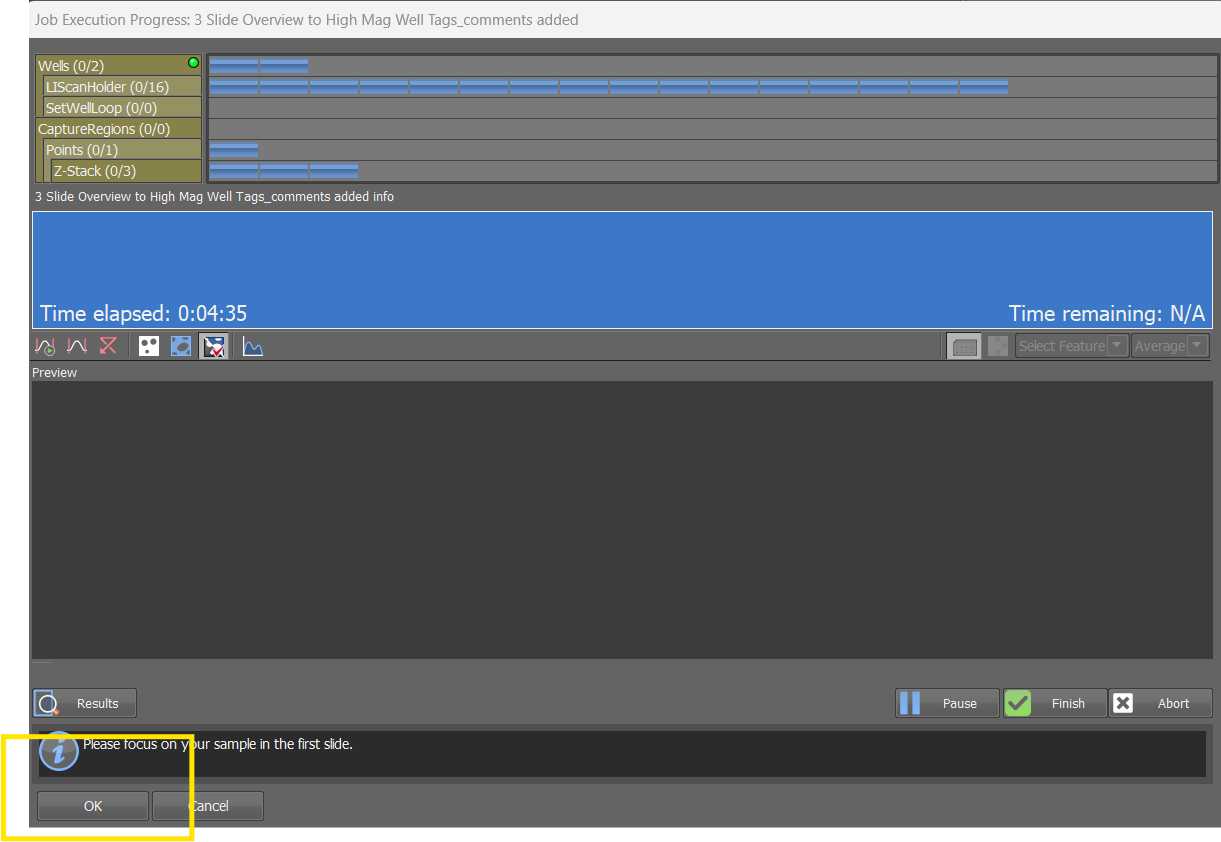Confirm the focus prompt with OK
The image size is (1221, 842).
coord(93,806)
